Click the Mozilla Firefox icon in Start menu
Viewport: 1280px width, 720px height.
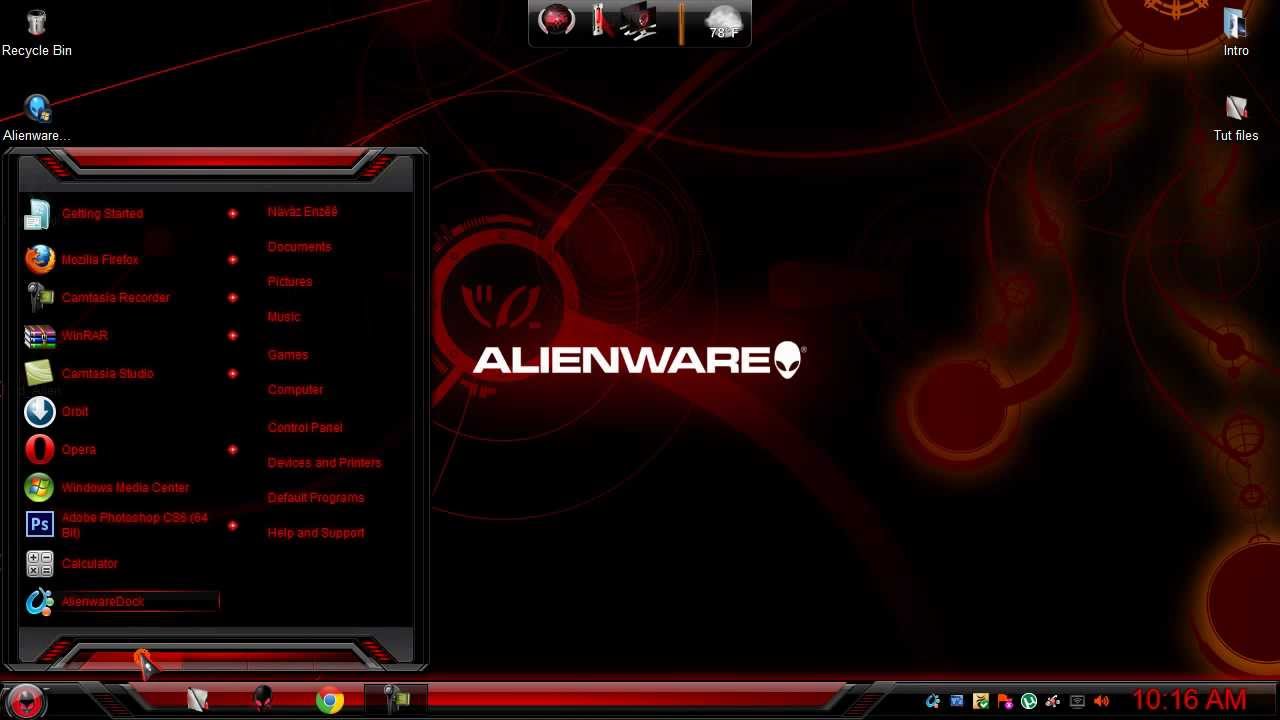pos(39,259)
